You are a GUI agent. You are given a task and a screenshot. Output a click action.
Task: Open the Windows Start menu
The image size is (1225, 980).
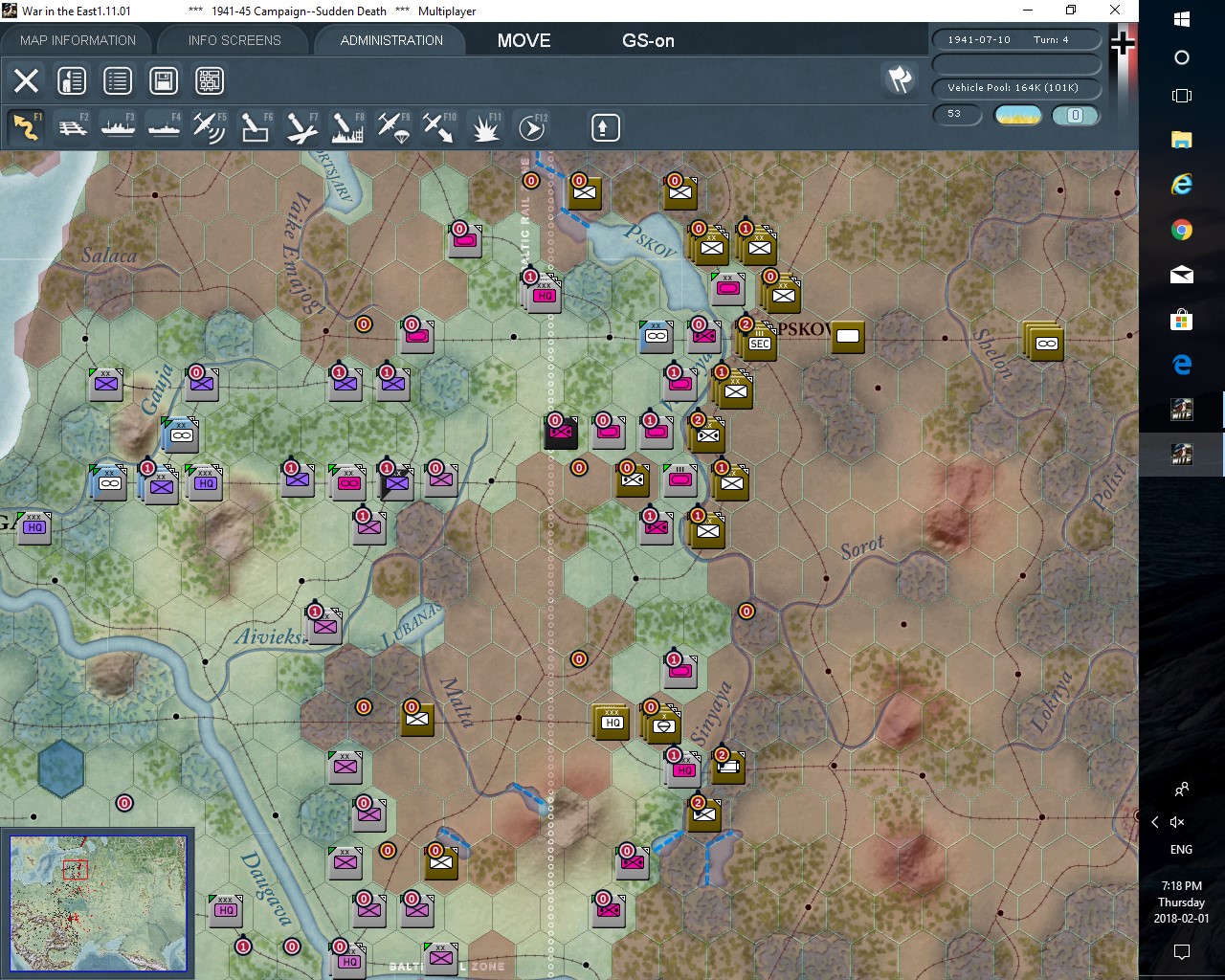pyautogui.click(x=1182, y=19)
